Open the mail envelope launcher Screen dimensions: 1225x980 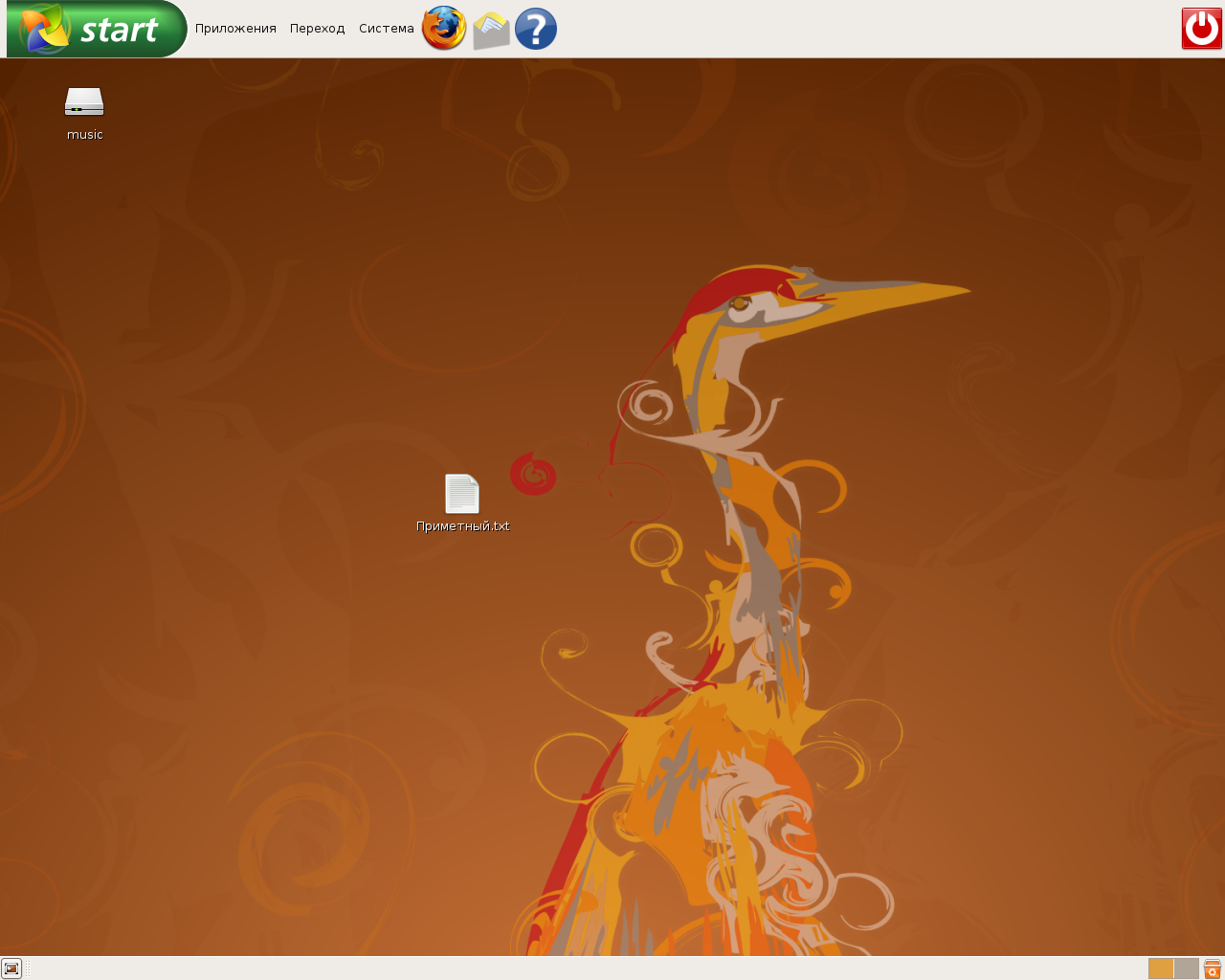tap(491, 30)
